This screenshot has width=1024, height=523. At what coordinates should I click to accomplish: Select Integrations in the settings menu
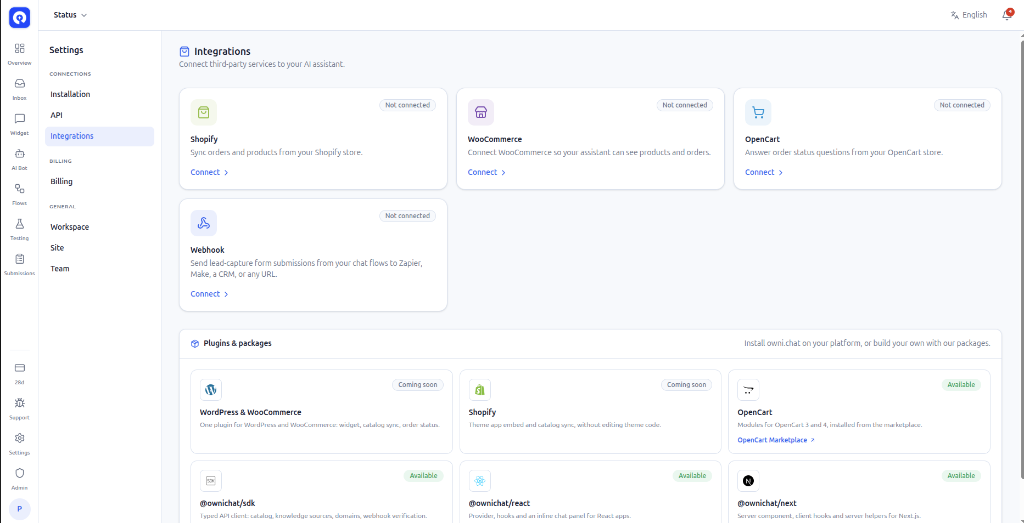[x=99, y=136]
